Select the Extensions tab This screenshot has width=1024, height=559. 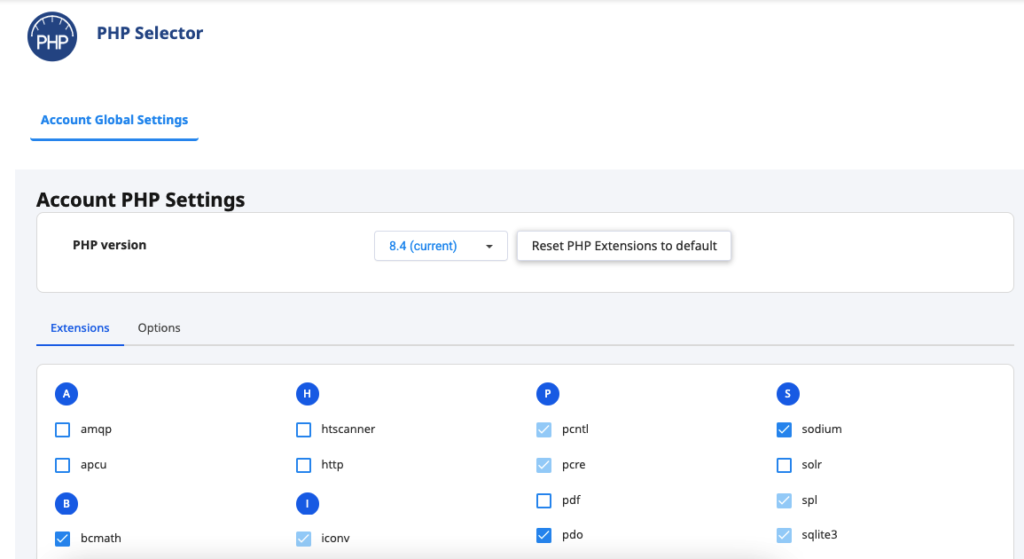80,328
